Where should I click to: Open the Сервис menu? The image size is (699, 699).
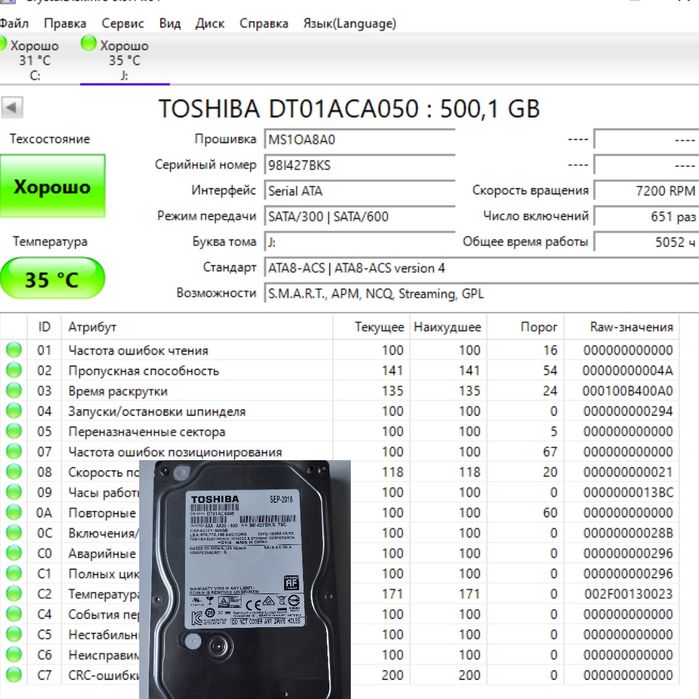pos(123,23)
